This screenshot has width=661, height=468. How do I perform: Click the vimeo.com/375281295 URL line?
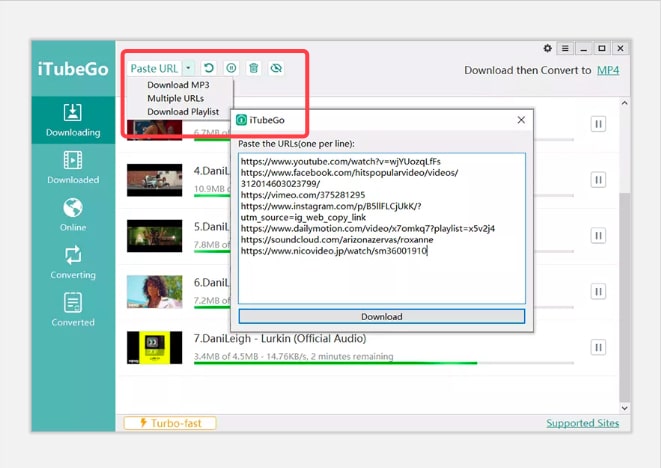pyautogui.click(x=303, y=195)
